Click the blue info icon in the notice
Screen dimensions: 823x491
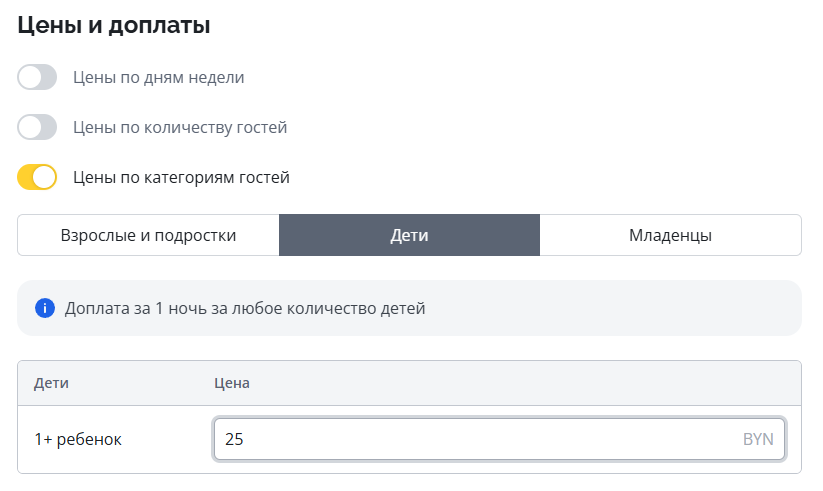[x=44, y=308]
